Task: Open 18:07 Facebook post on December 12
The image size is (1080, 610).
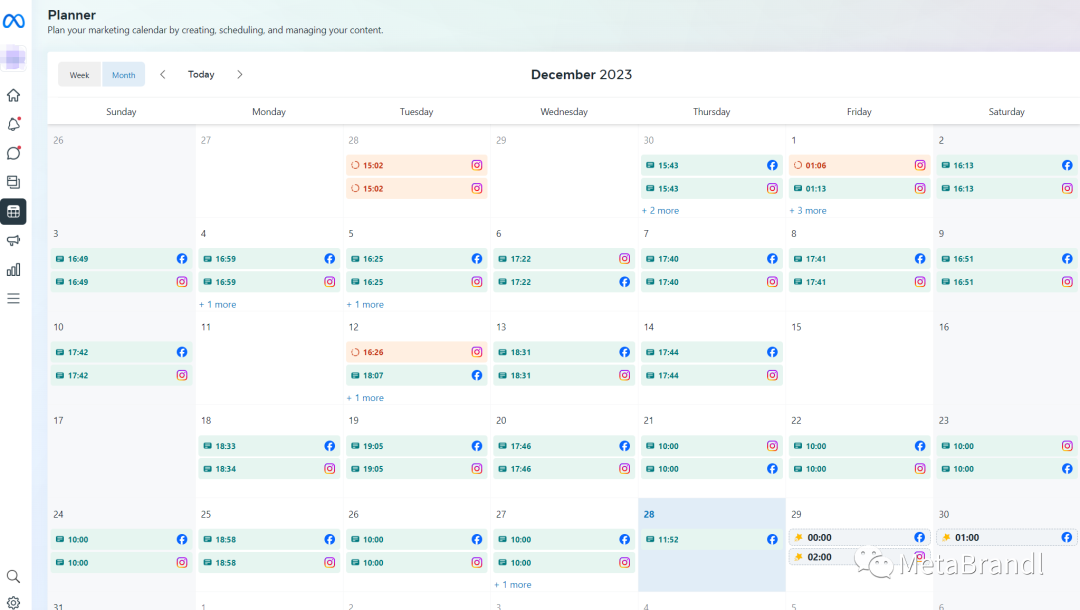Action: tap(417, 375)
